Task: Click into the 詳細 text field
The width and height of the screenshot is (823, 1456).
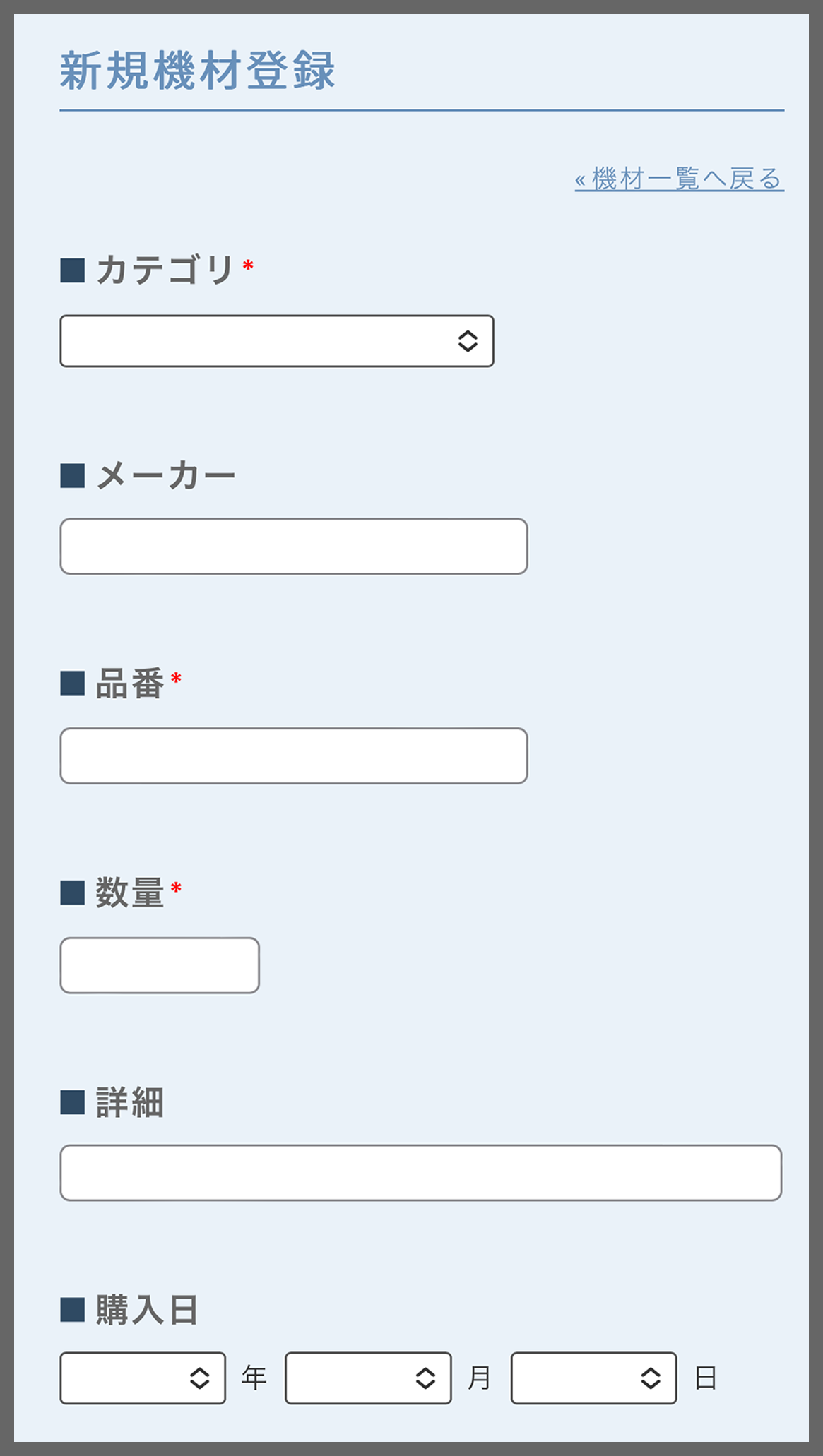Action: pyautogui.click(x=421, y=1173)
